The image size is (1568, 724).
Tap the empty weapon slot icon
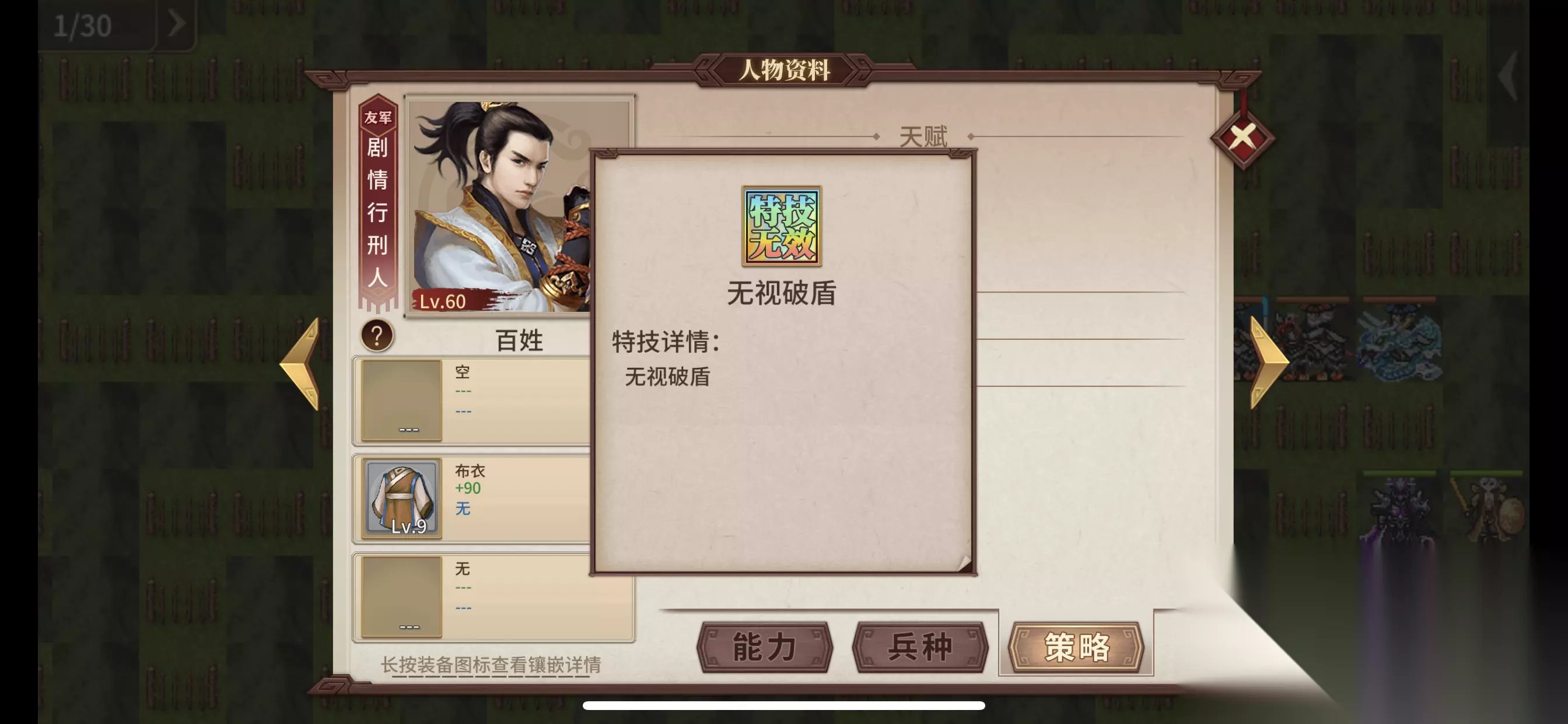pyautogui.click(x=402, y=400)
